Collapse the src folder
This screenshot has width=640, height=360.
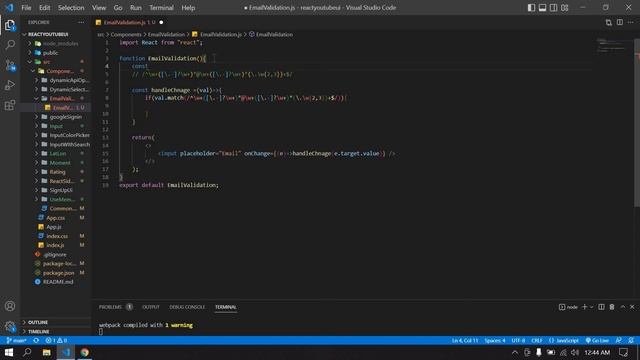[x=56, y=62]
